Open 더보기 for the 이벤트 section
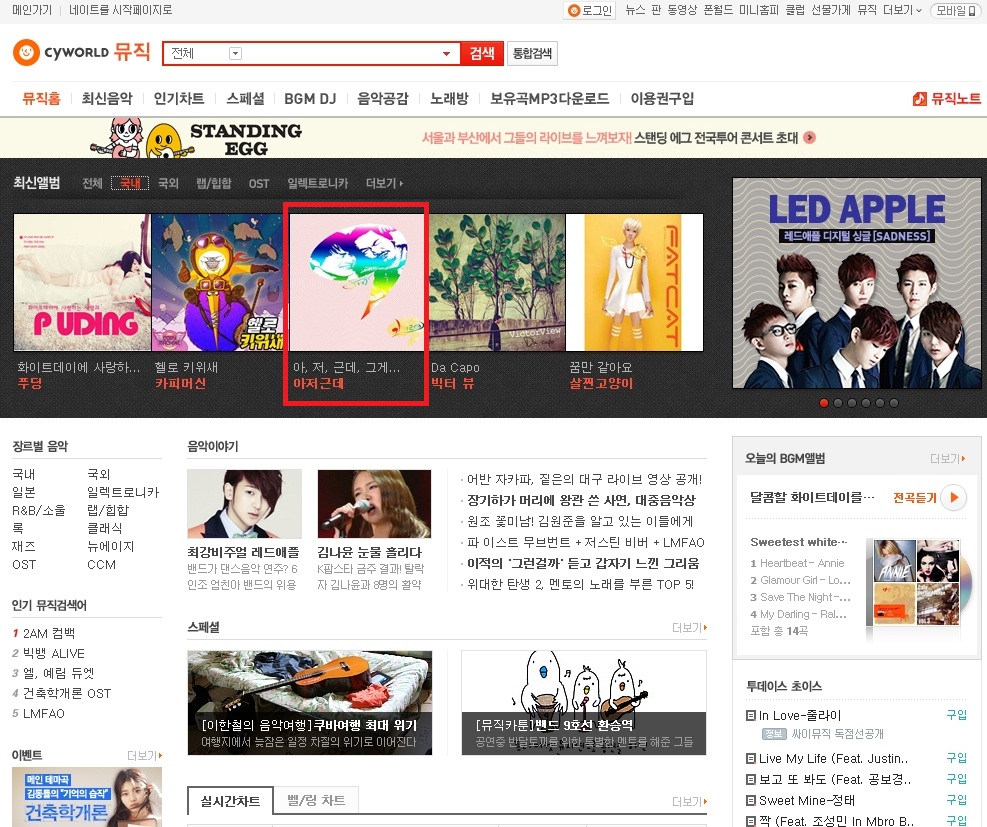 tap(145, 755)
